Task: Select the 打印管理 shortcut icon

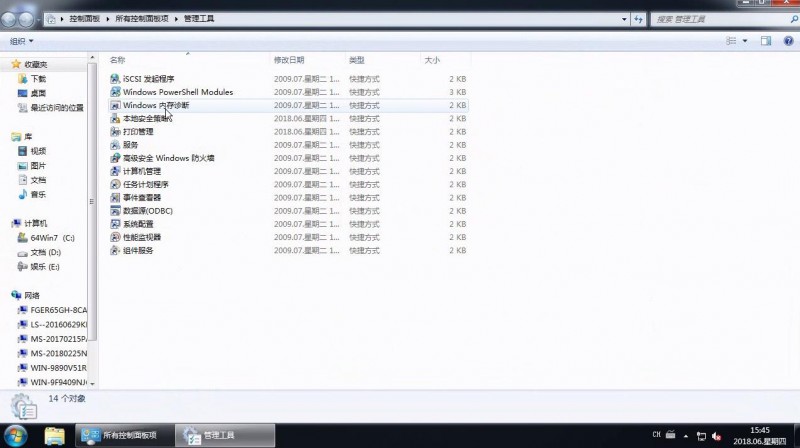Action: pos(115,132)
